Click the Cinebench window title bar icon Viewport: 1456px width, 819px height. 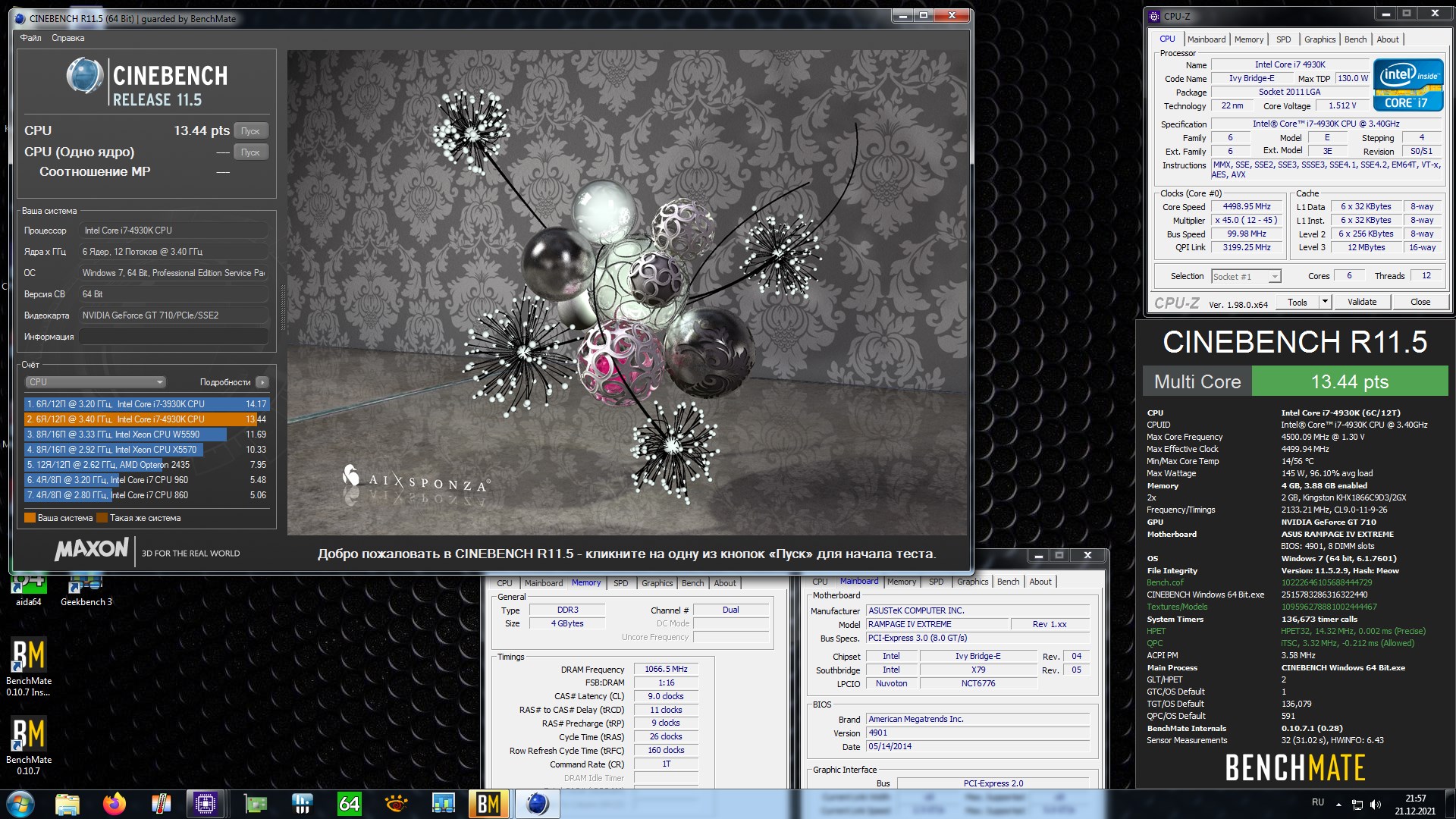[x=20, y=18]
